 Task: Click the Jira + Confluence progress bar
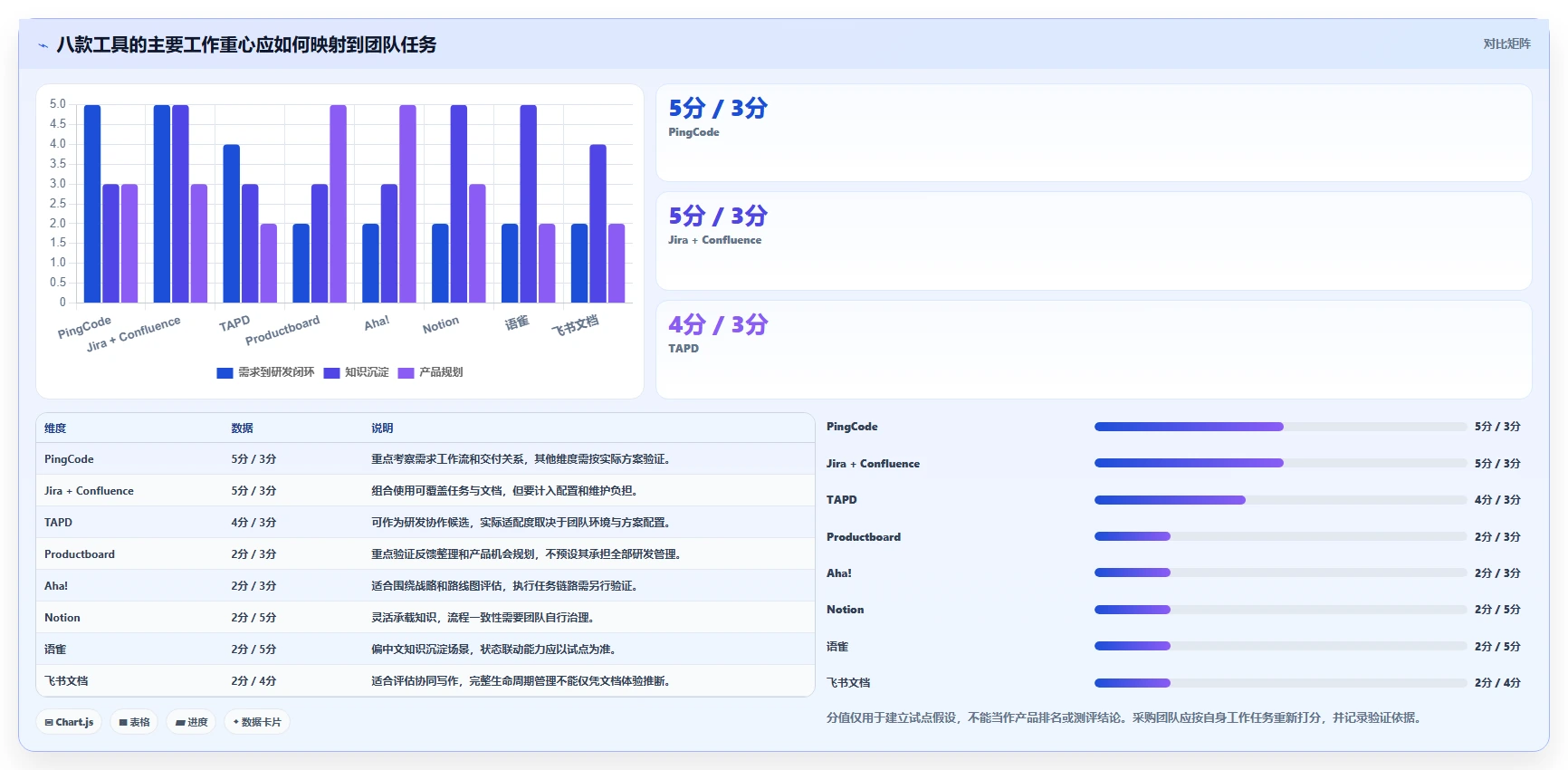click(x=1280, y=463)
